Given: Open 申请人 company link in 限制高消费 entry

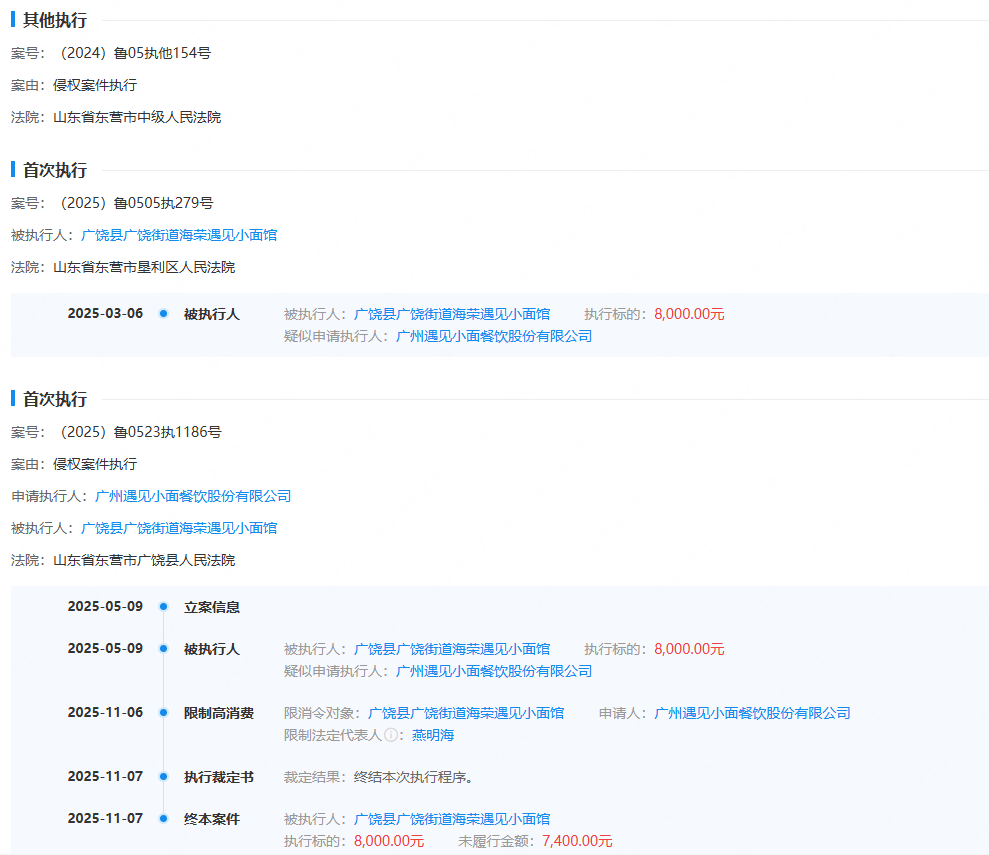Looking at the screenshot, I should [752, 713].
